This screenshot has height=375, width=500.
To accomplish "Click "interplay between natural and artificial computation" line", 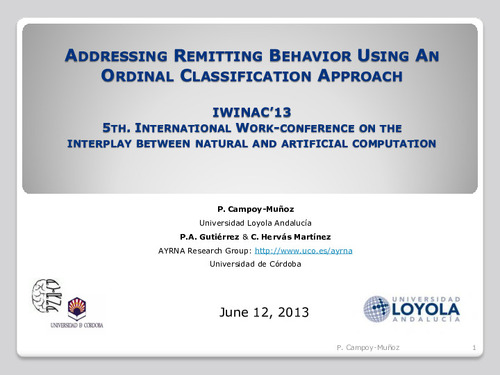I will 252,144.
